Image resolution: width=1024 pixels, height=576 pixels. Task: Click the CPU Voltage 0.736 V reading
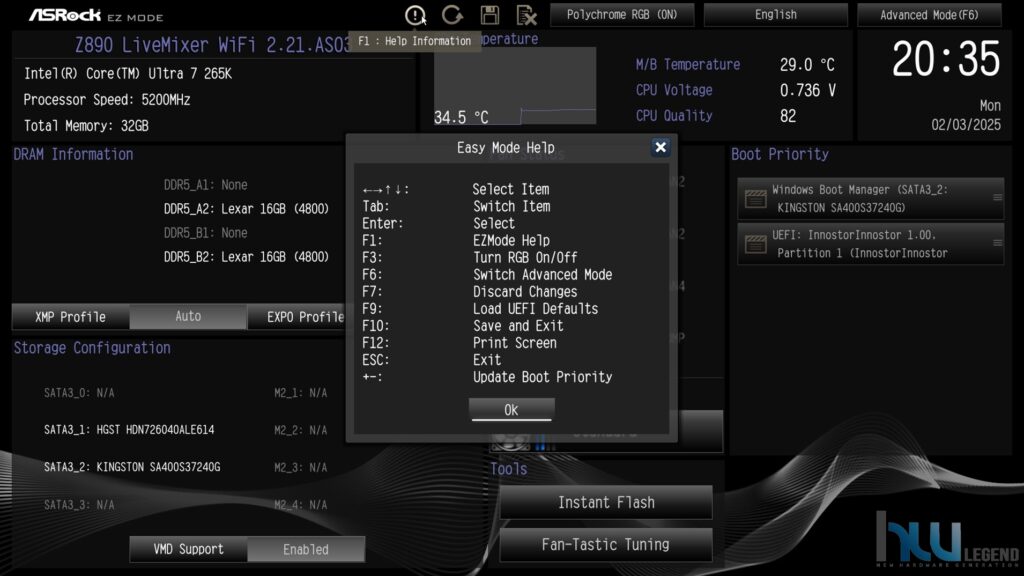tap(807, 90)
